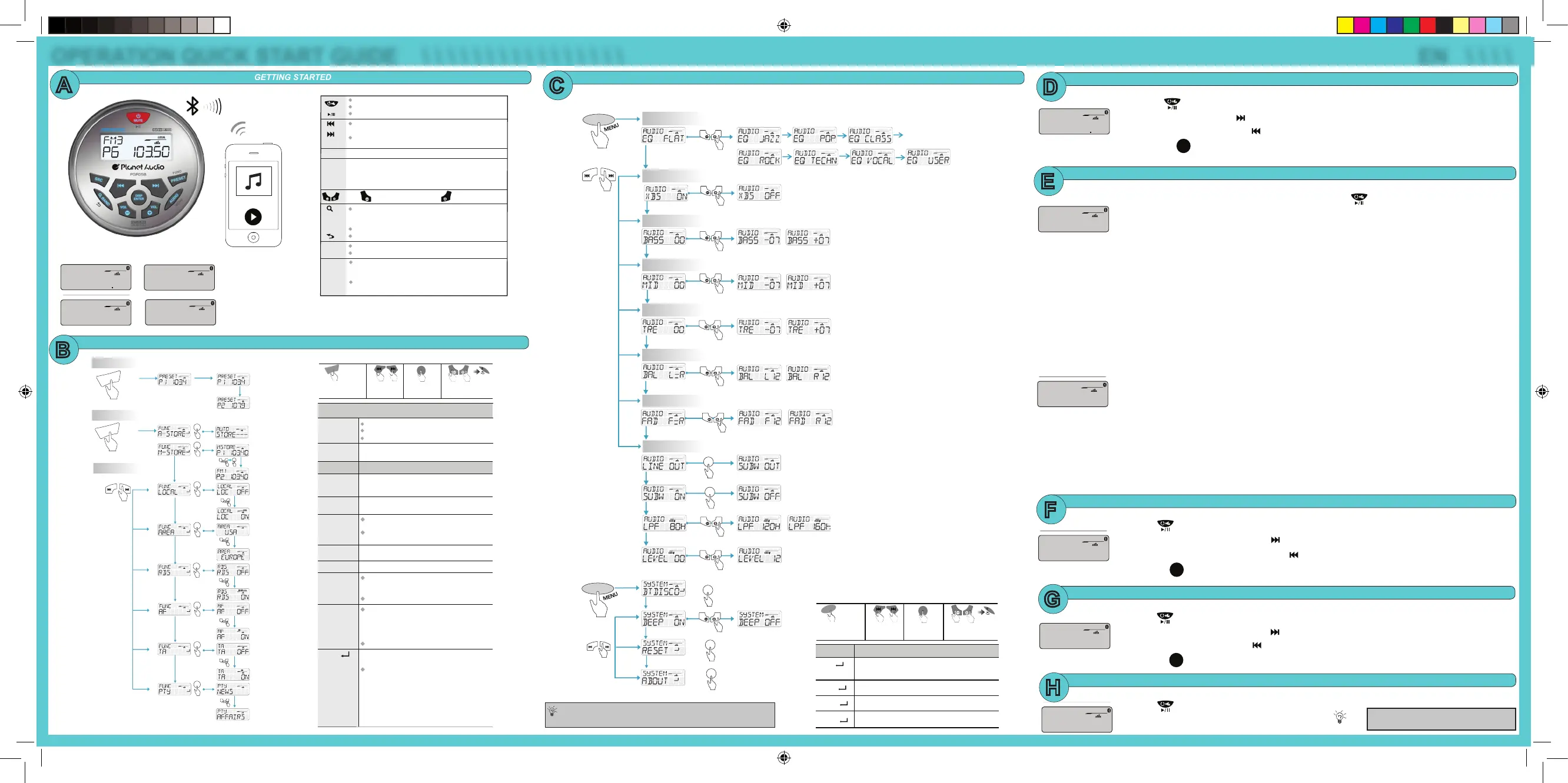Click the lightbulb tip icon in section H
The height and width of the screenshot is (783, 1568).
pos(1340,717)
